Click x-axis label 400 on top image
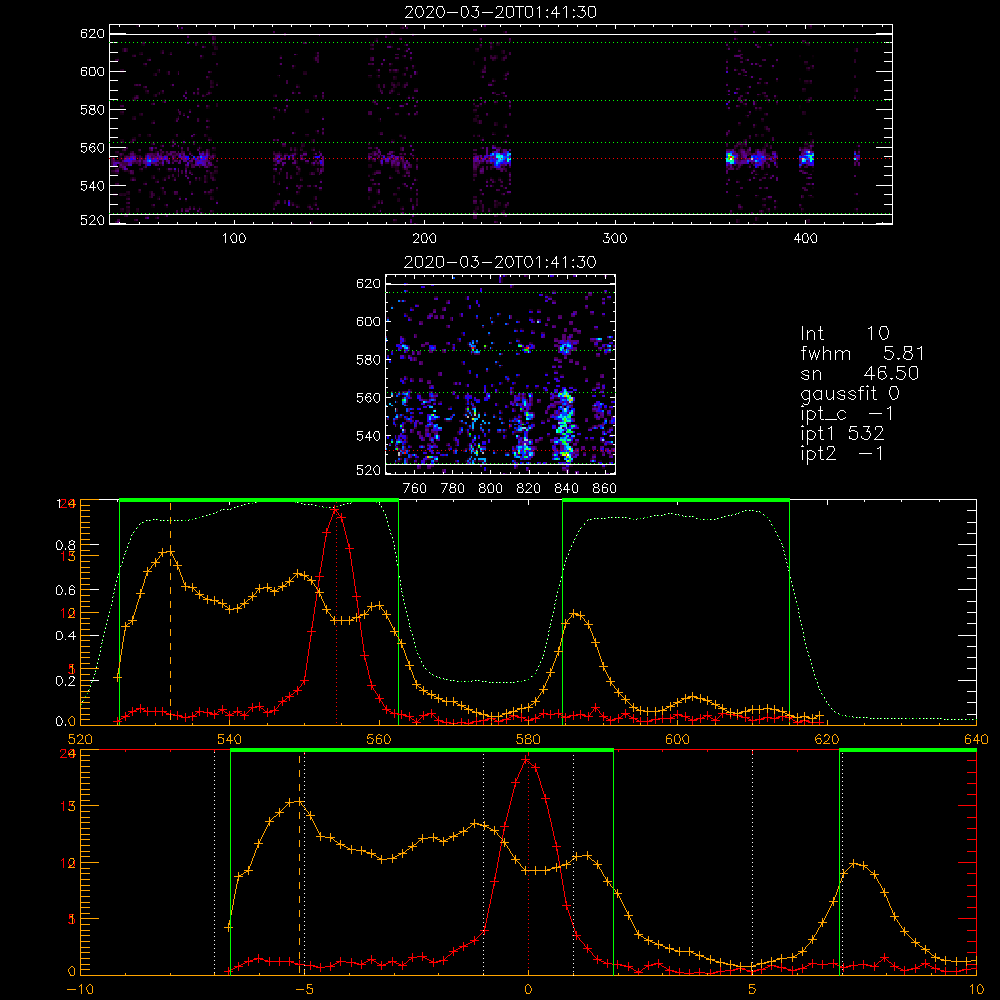Viewport: 1000px width, 1000px height. (x=805, y=238)
